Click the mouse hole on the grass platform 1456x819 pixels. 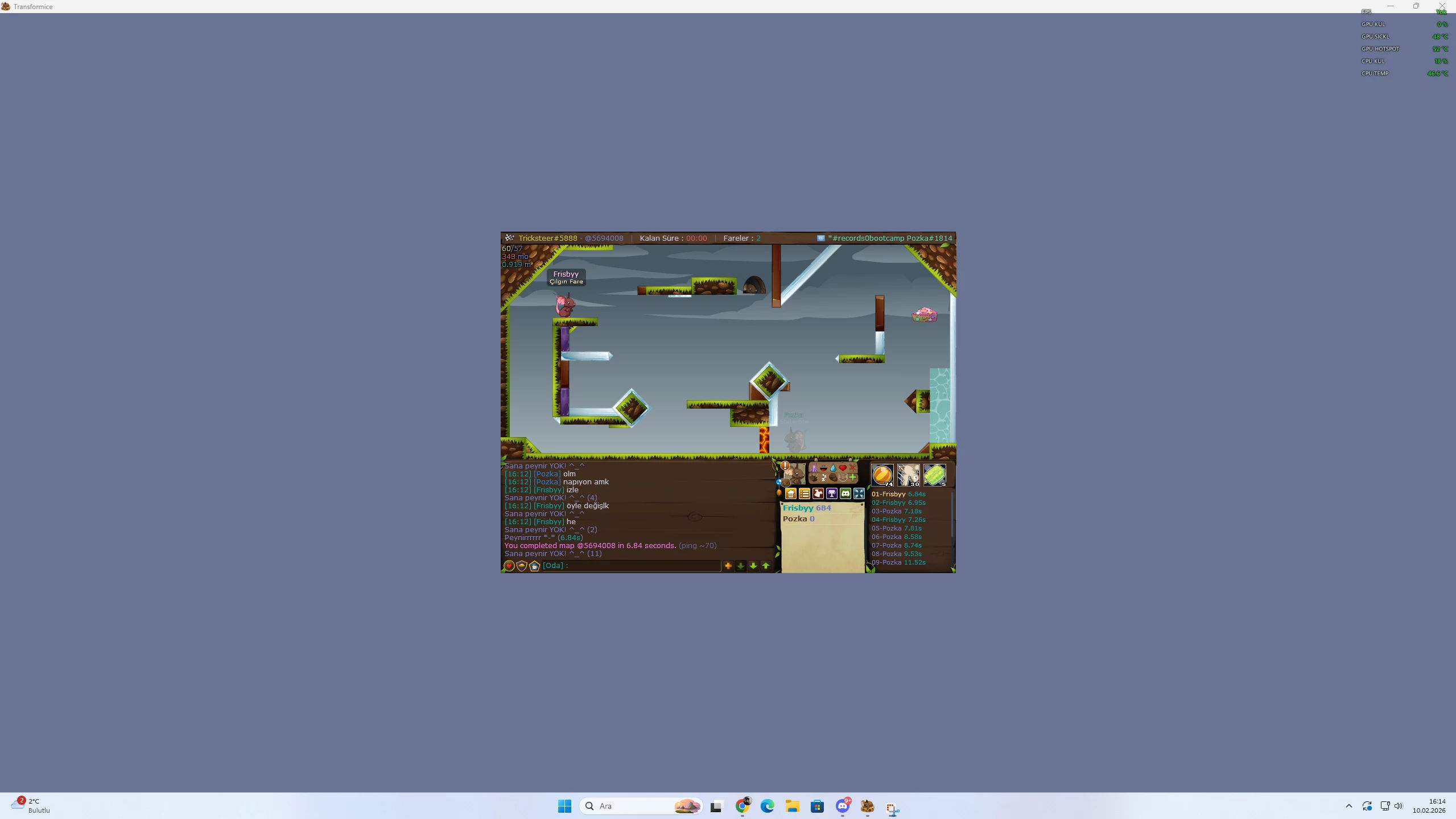click(x=754, y=285)
